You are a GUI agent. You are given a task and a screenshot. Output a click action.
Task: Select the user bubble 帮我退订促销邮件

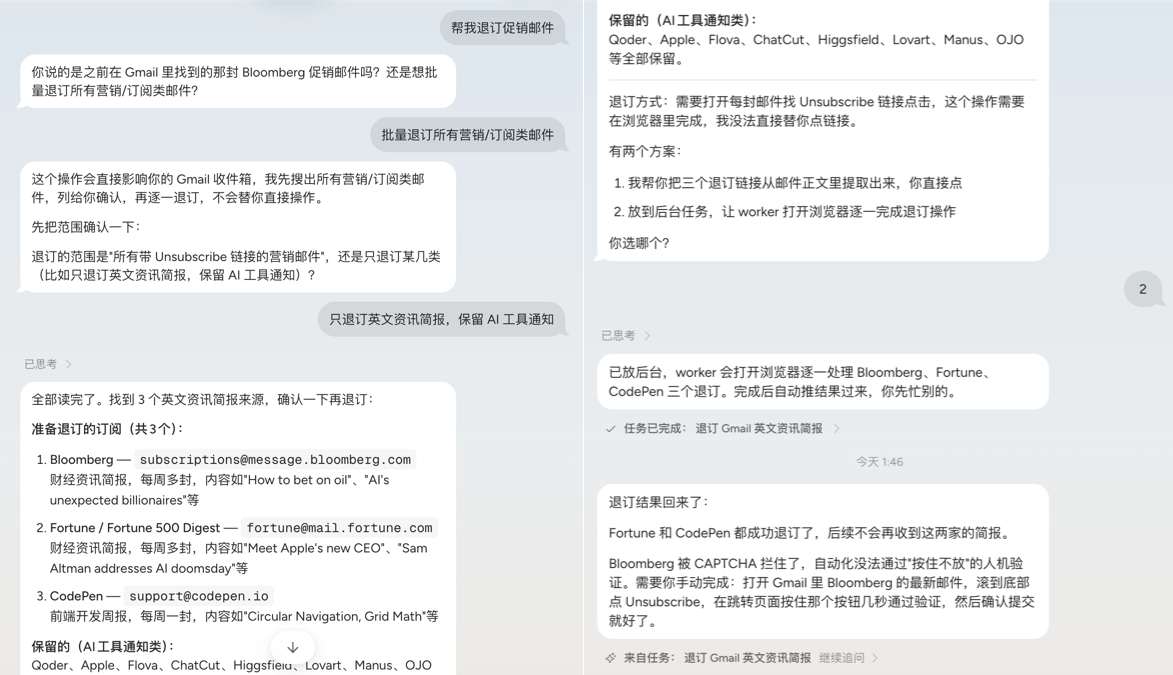click(x=502, y=28)
